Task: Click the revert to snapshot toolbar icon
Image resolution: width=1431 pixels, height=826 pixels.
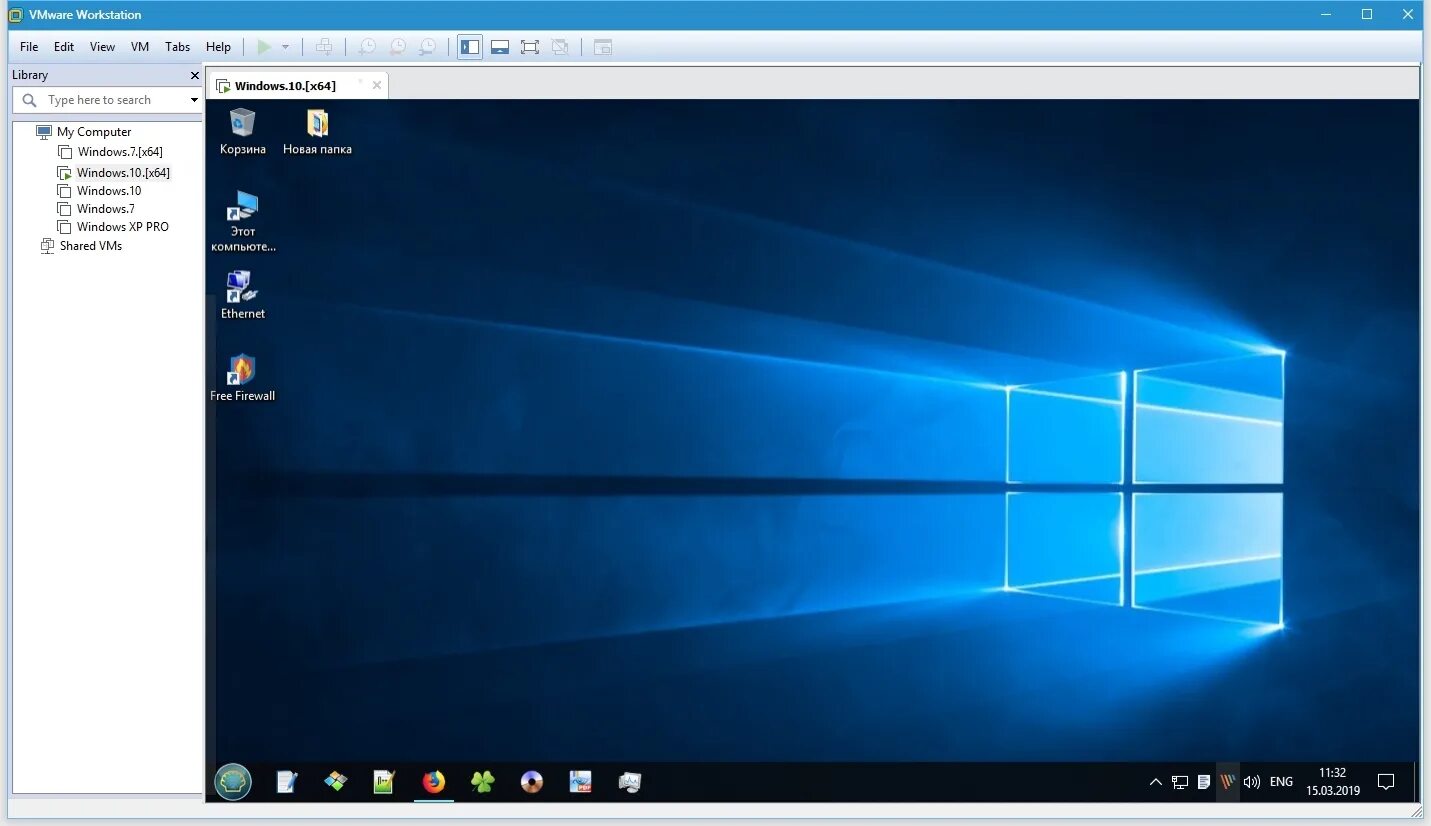Action: tap(397, 47)
